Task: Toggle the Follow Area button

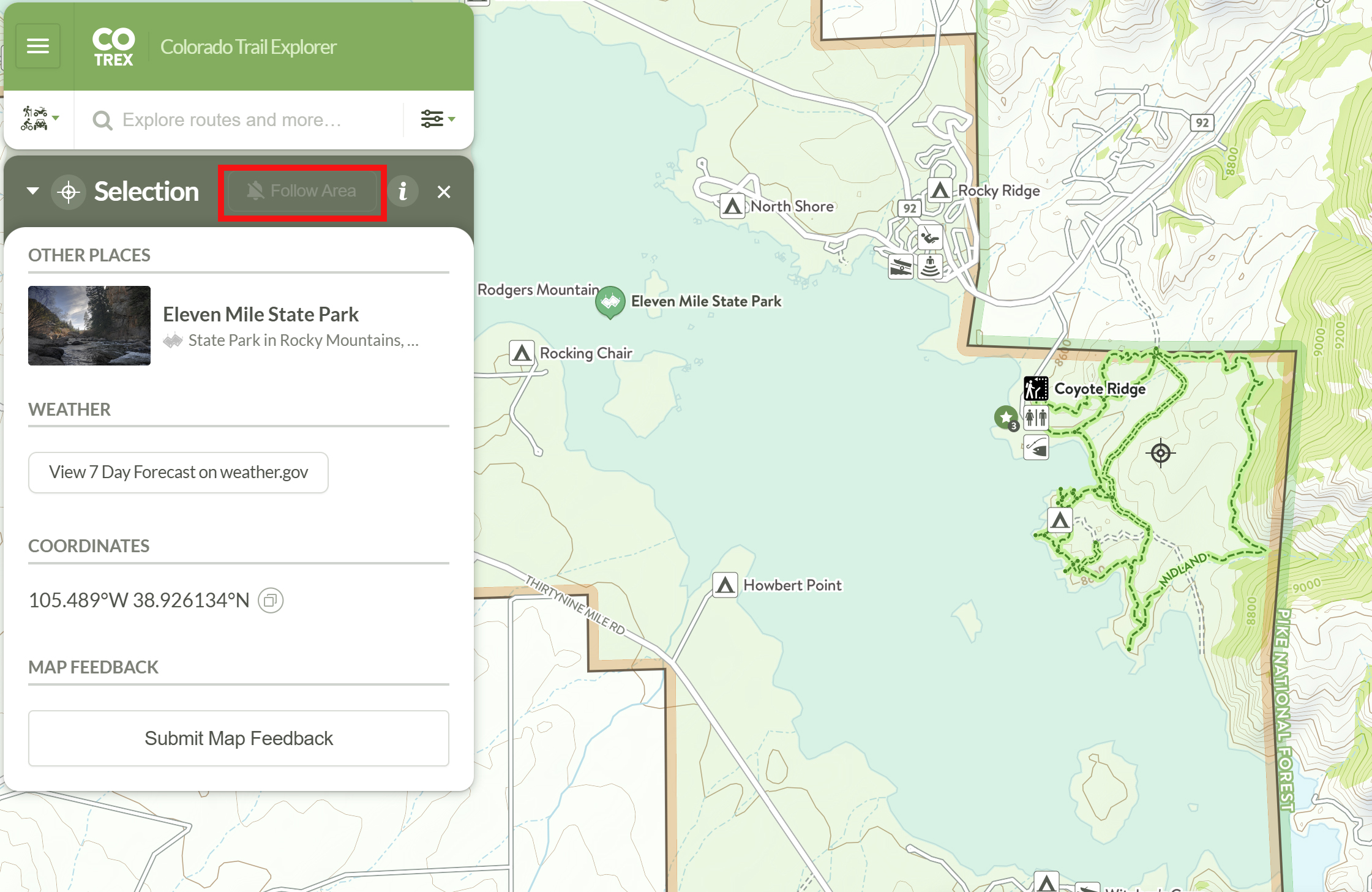Action: (302, 191)
